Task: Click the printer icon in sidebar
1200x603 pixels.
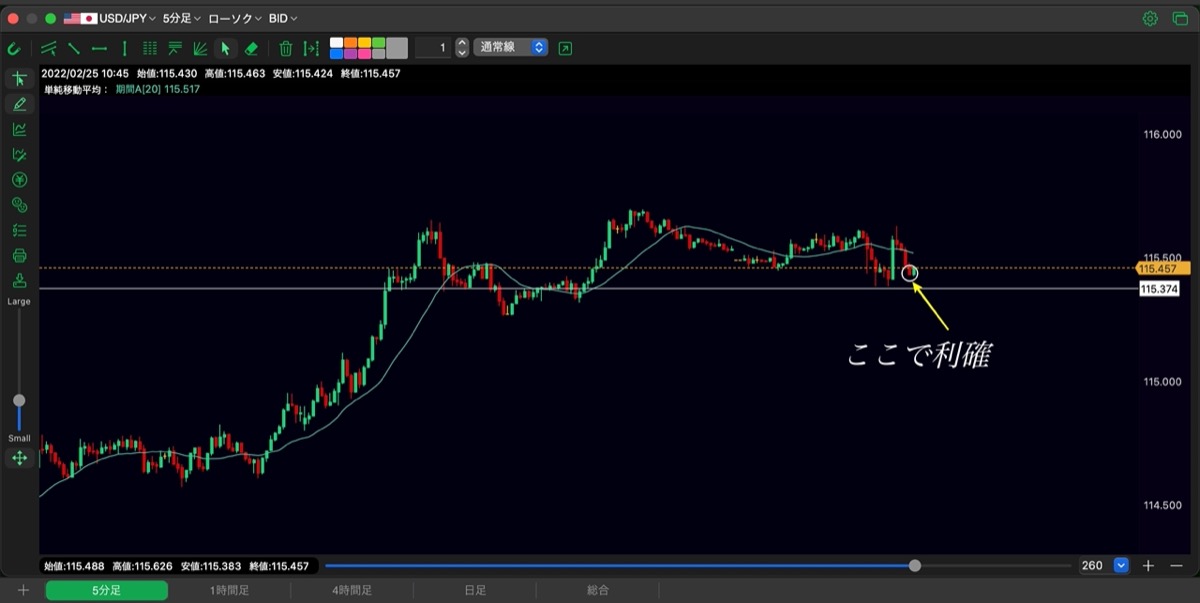Action: 19,256
